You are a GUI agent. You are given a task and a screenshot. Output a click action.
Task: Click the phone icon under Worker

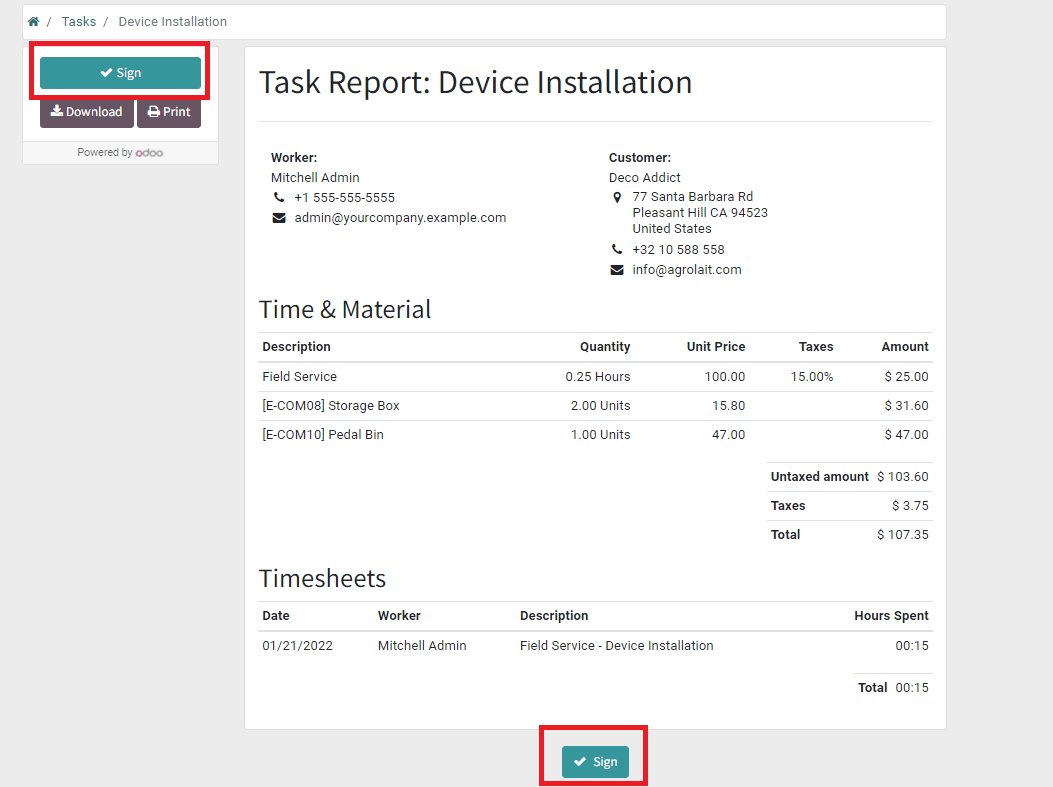click(x=278, y=198)
